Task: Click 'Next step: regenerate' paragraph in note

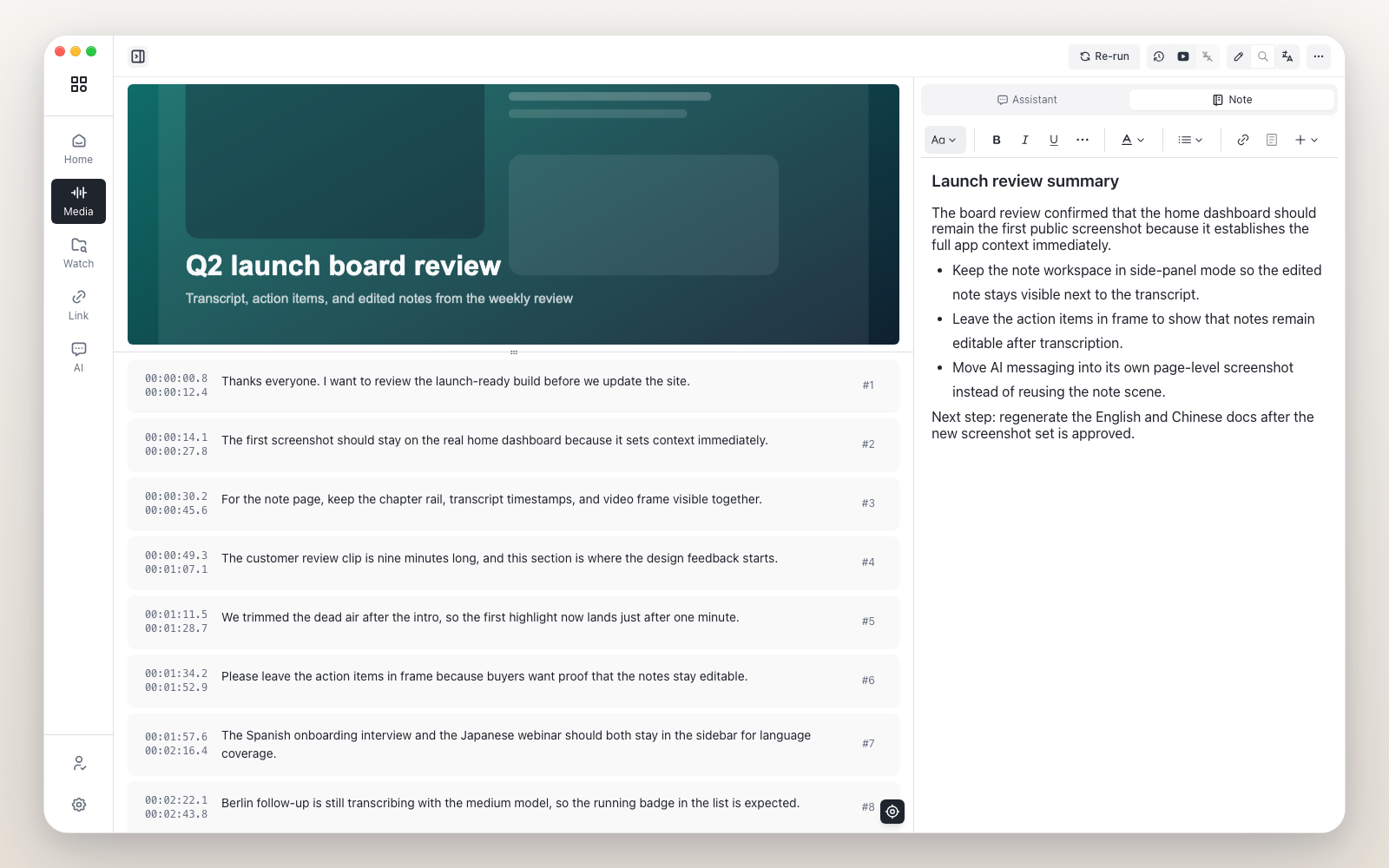Action: click(1122, 425)
